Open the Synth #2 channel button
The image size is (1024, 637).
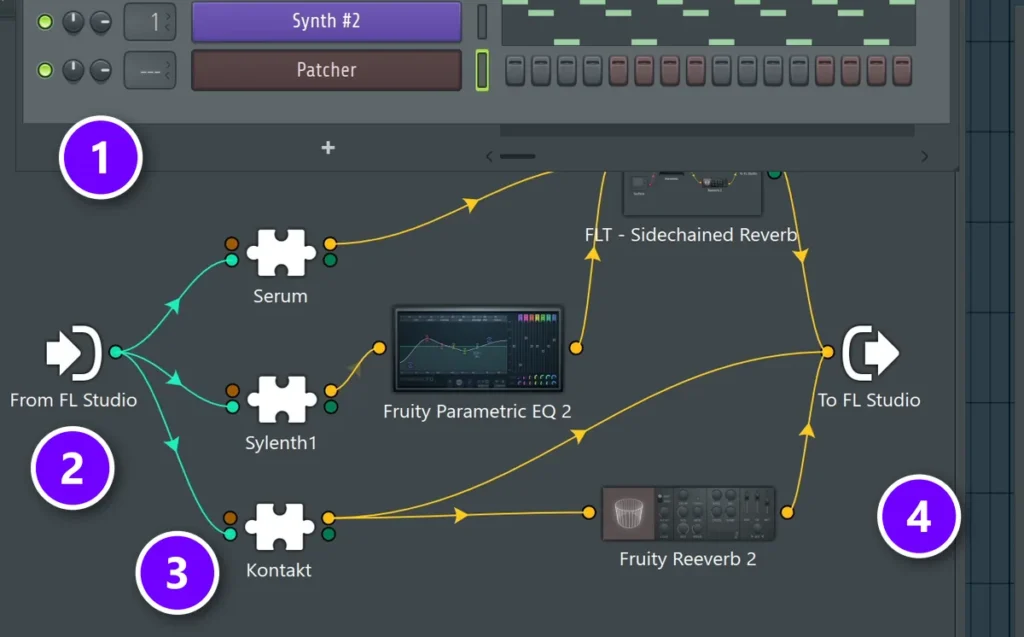coord(327,21)
